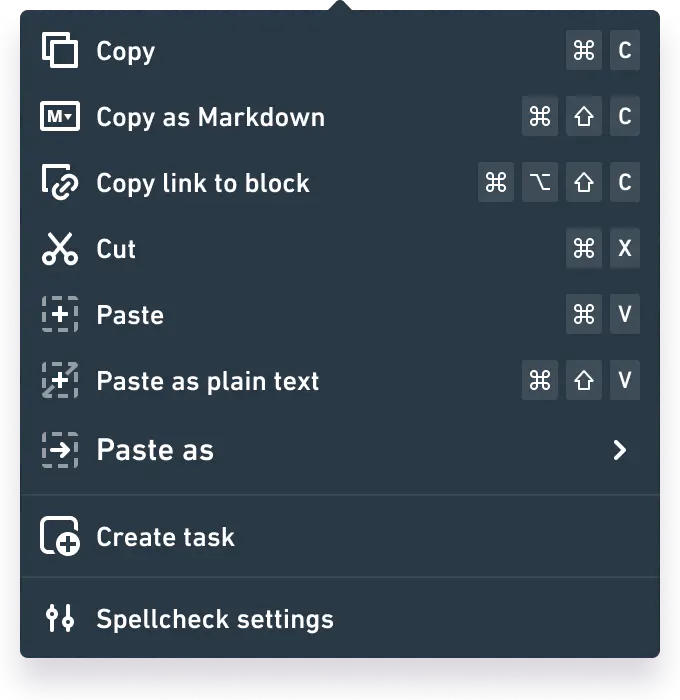Click the Markdown icon beside Copy as Markdown
The image size is (680, 700).
point(60,117)
